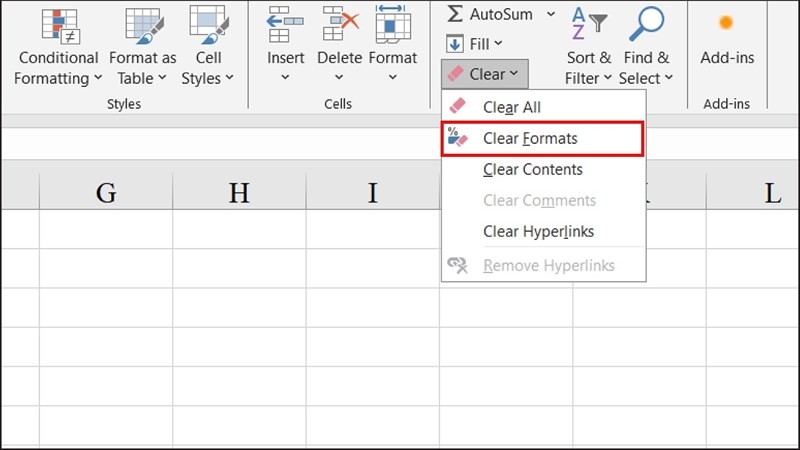Expand the Conditional Formatting dropdown arrow
The height and width of the screenshot is (450, 800).
[x=97, y=78]
